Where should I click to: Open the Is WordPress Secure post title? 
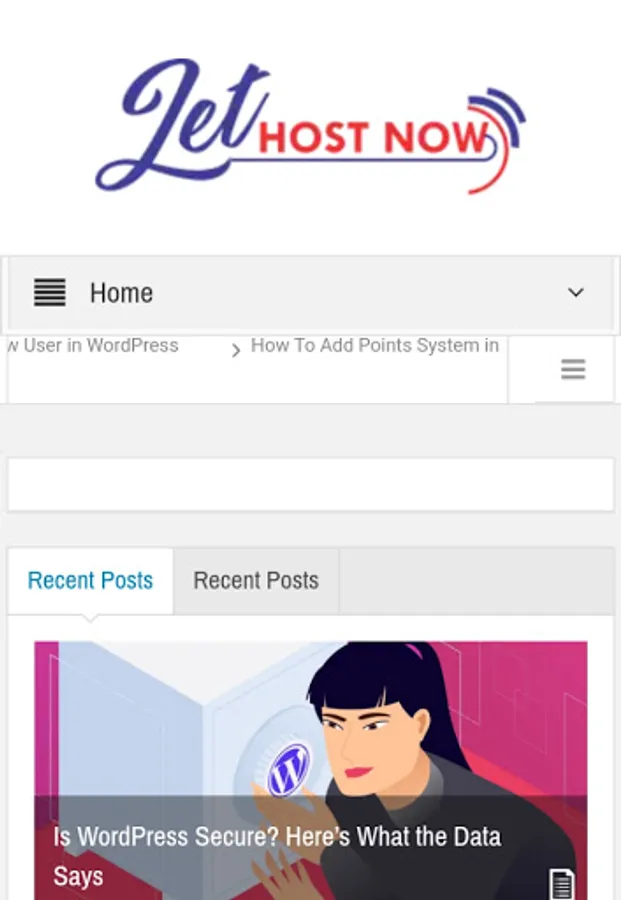coord(277,856)
